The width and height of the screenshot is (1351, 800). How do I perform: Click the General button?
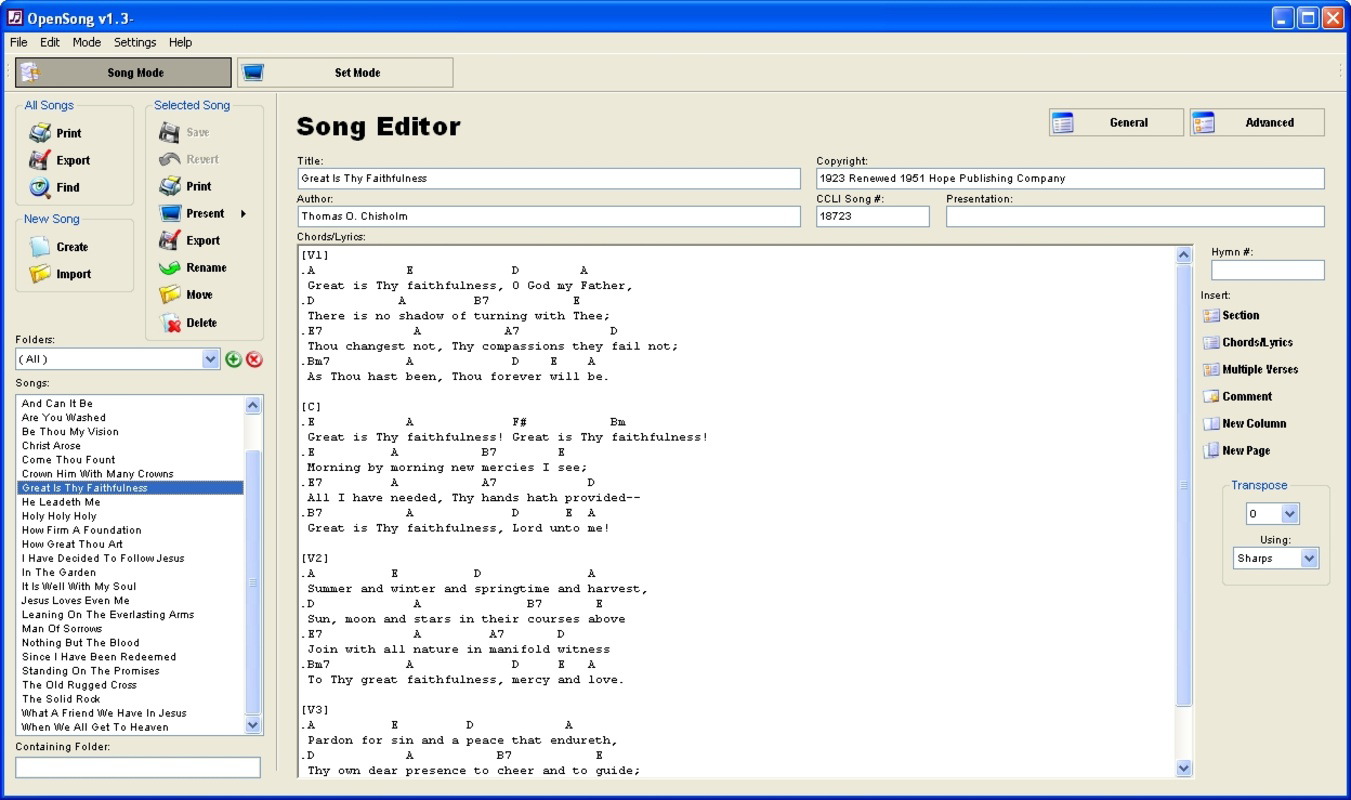1115,122
